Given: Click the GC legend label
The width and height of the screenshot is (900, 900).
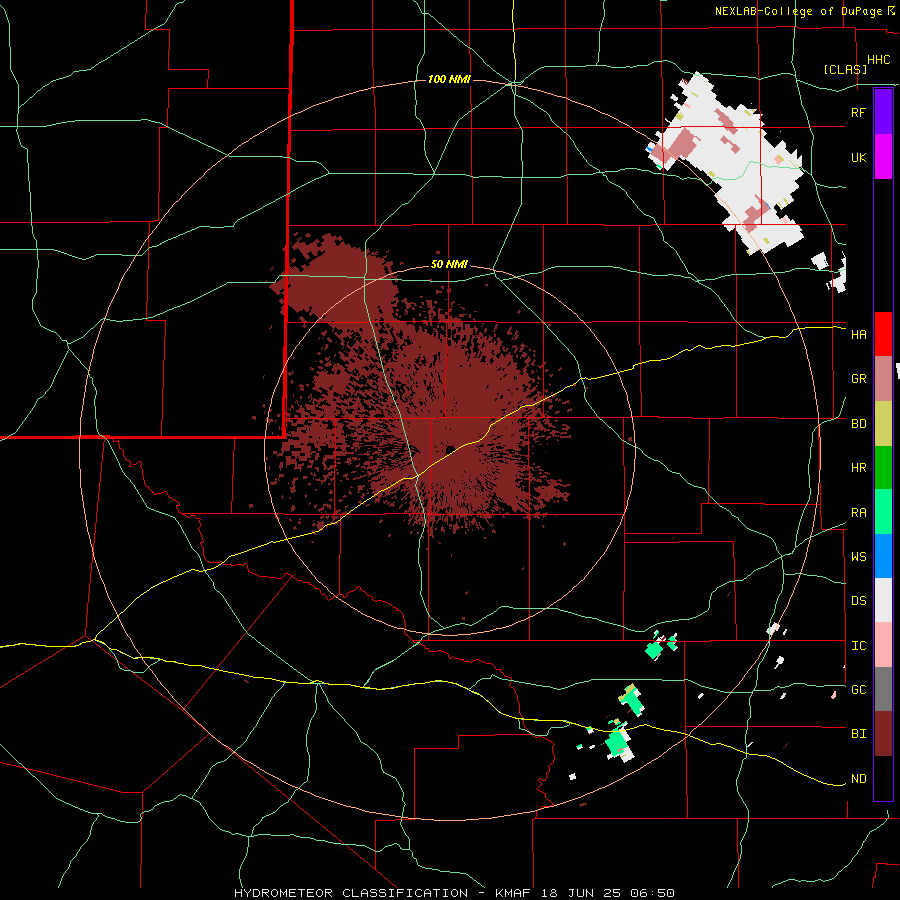Looking at the screenshot, I should (x=858, y=690).
